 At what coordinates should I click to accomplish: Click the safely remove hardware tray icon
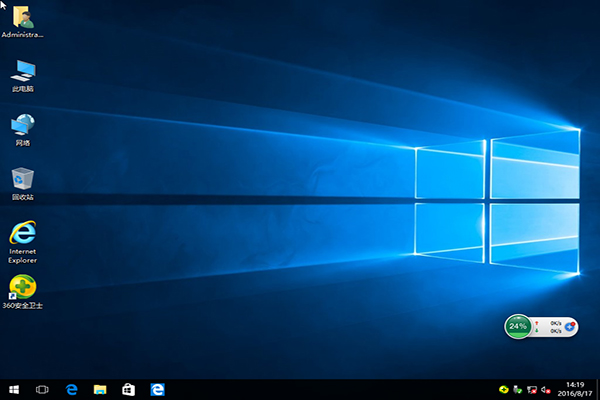coord(518,388)
